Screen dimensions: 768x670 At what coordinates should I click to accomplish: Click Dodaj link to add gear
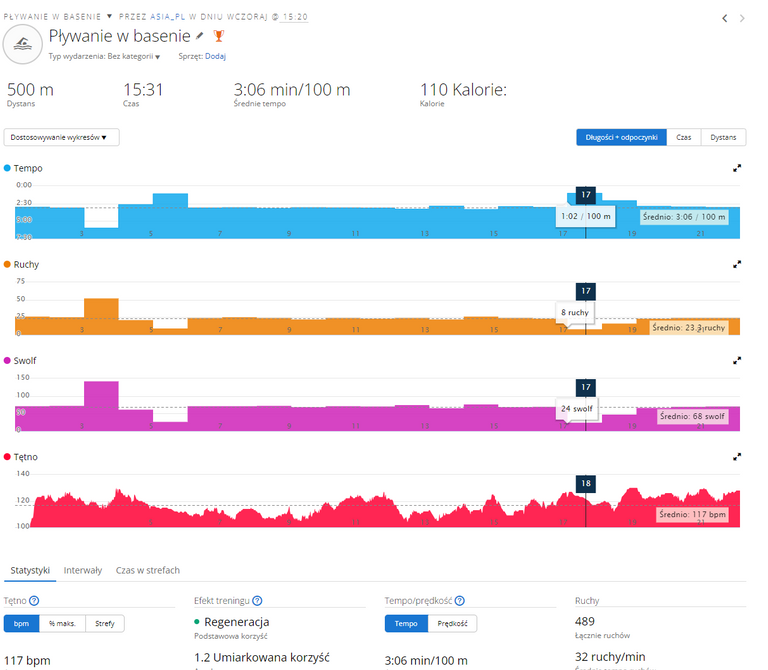point(216,56)
